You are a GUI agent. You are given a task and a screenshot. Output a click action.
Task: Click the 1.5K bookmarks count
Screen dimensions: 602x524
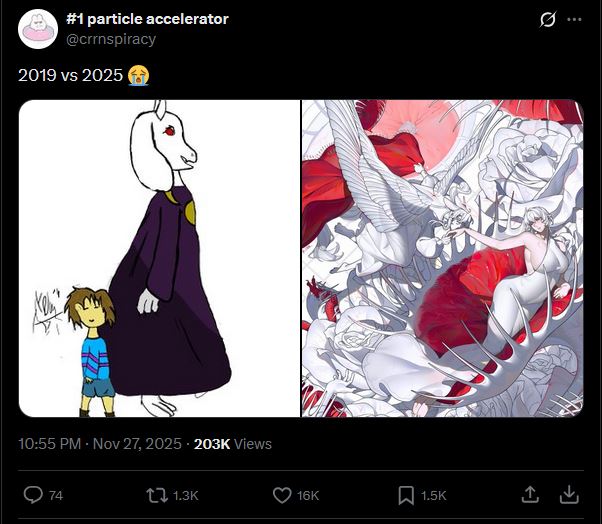click(x=433, y=496)
